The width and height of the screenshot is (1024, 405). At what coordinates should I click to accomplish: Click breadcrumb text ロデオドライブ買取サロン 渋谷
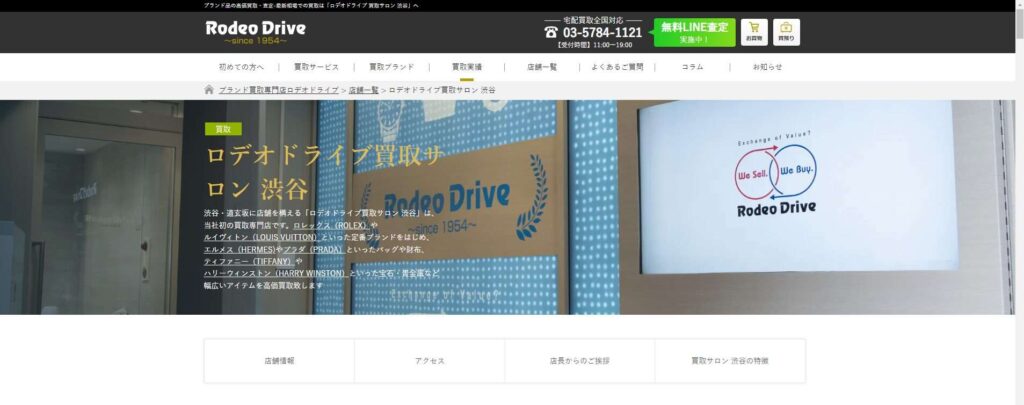(x=442, y=90)
